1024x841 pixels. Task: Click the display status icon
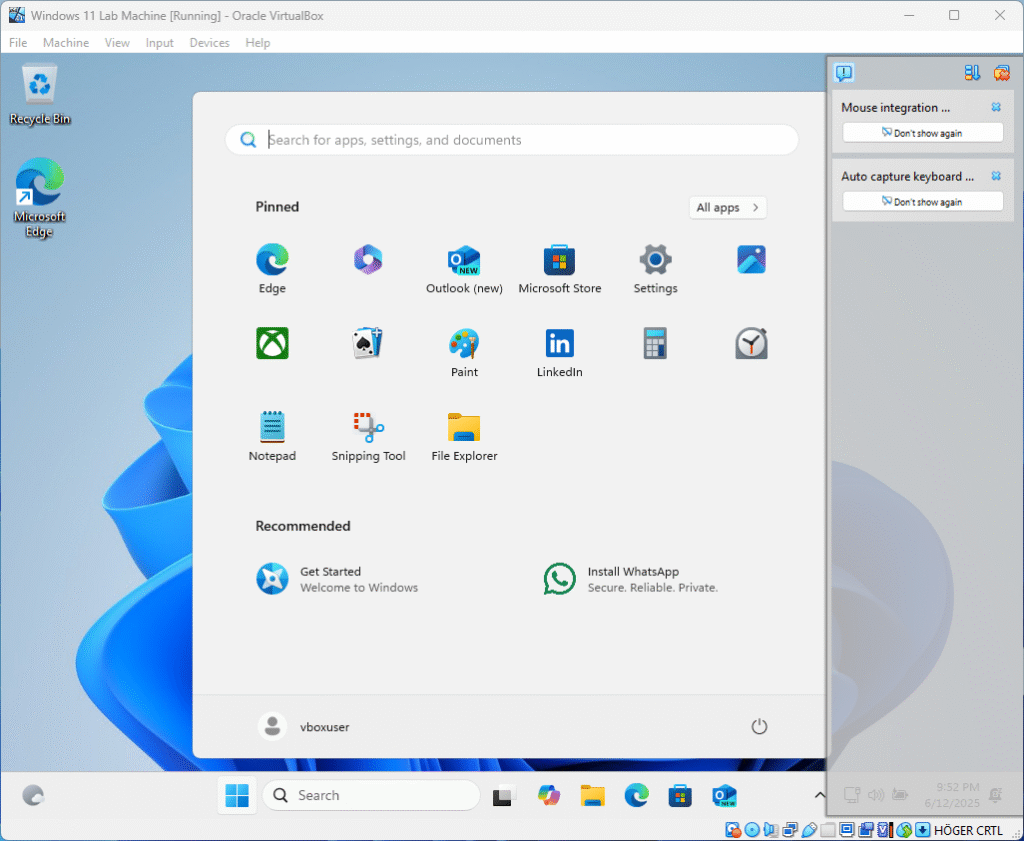coord(846,830)
